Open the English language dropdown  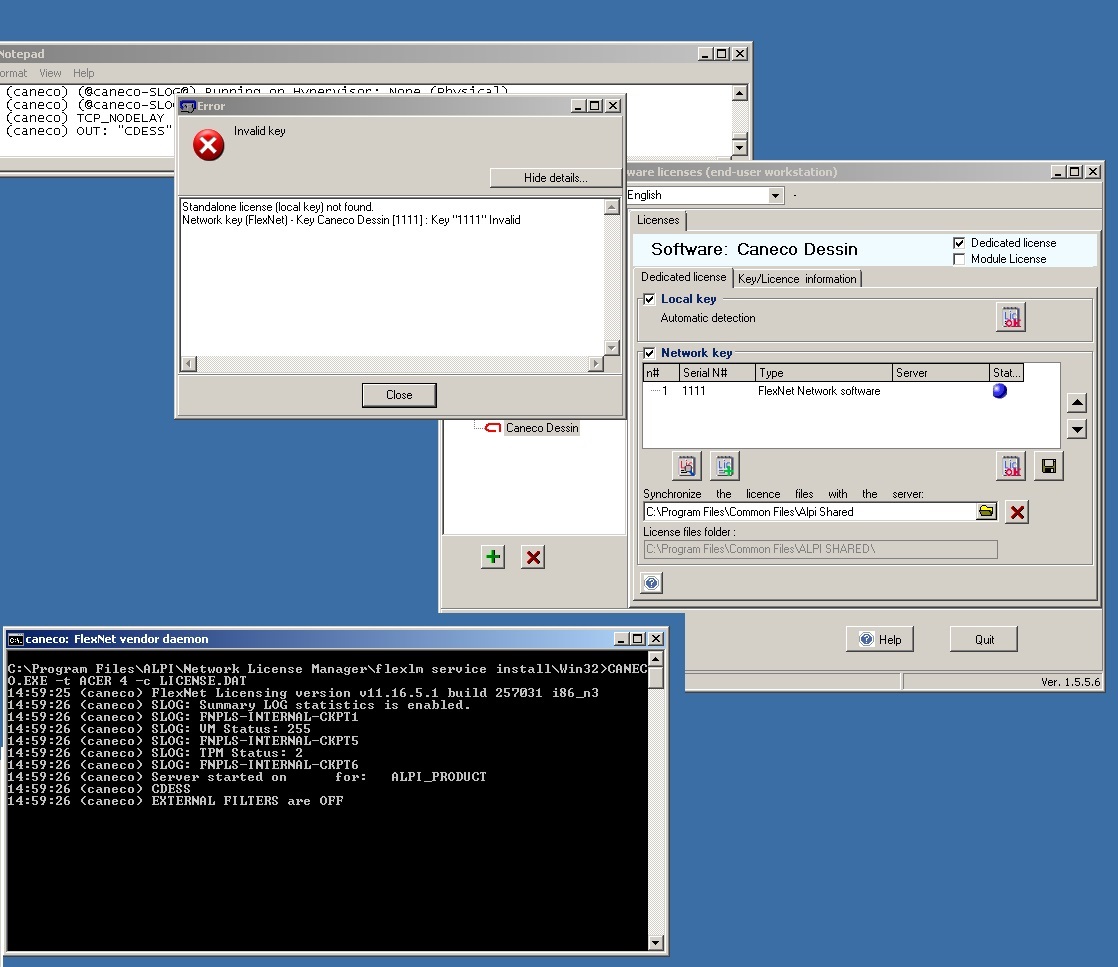point(775,195)
